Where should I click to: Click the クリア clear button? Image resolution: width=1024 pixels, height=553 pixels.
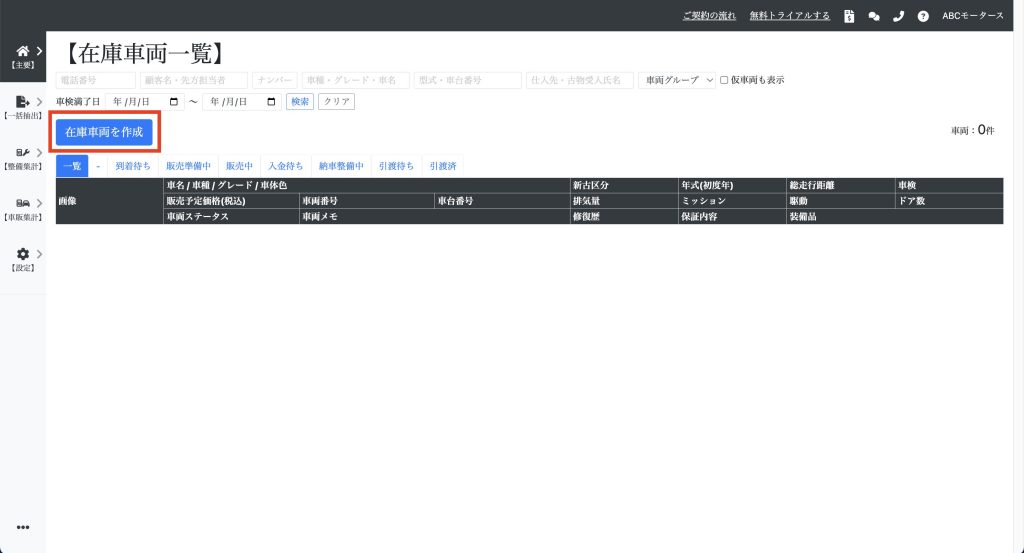click(336, 102)
